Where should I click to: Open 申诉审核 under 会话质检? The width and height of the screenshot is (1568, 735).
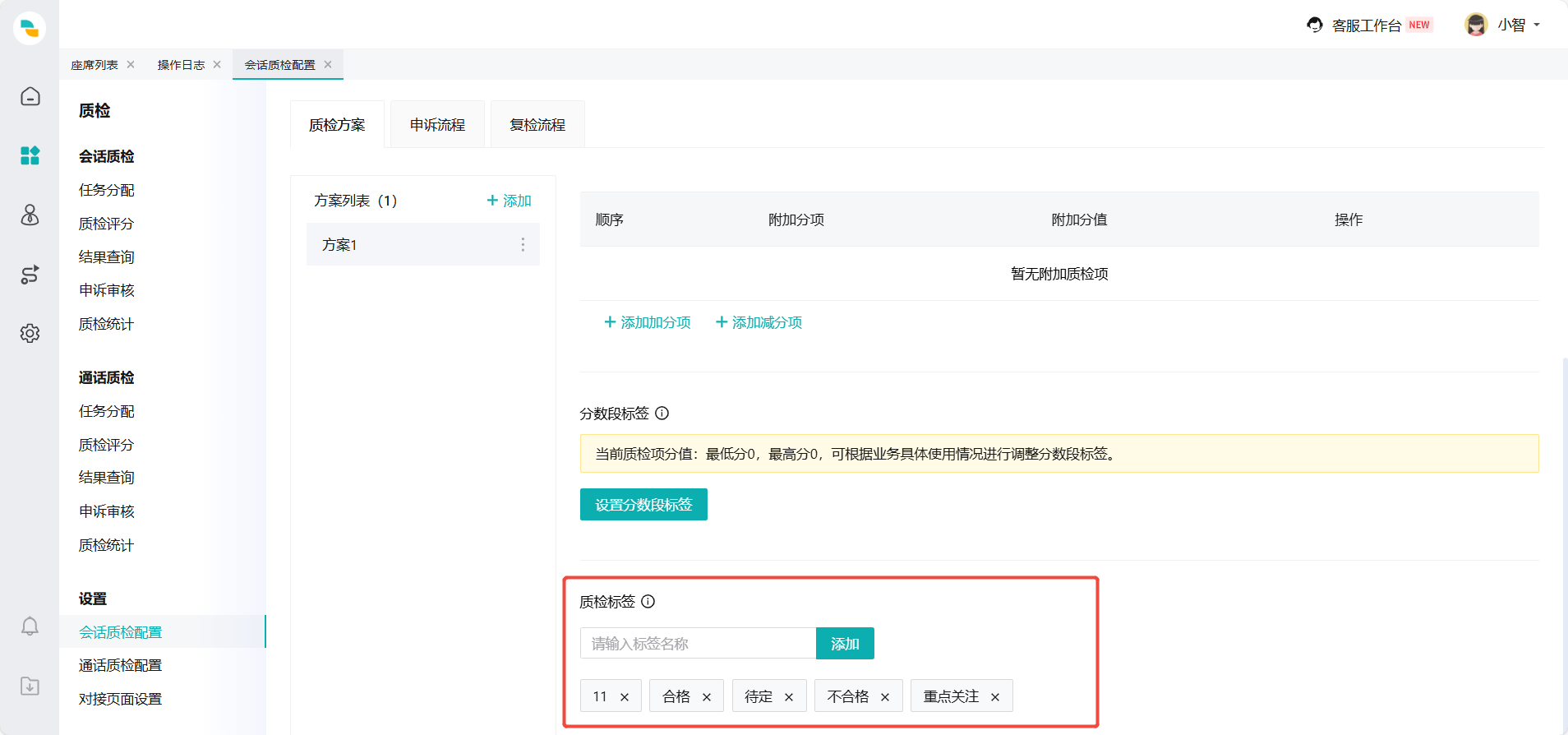tap(107, 290)
